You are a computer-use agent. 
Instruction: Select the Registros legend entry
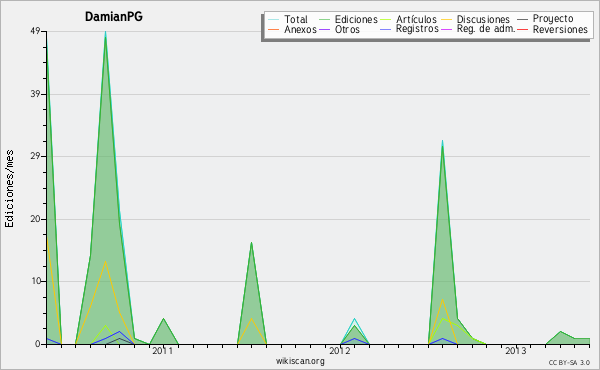click(417, 29)
